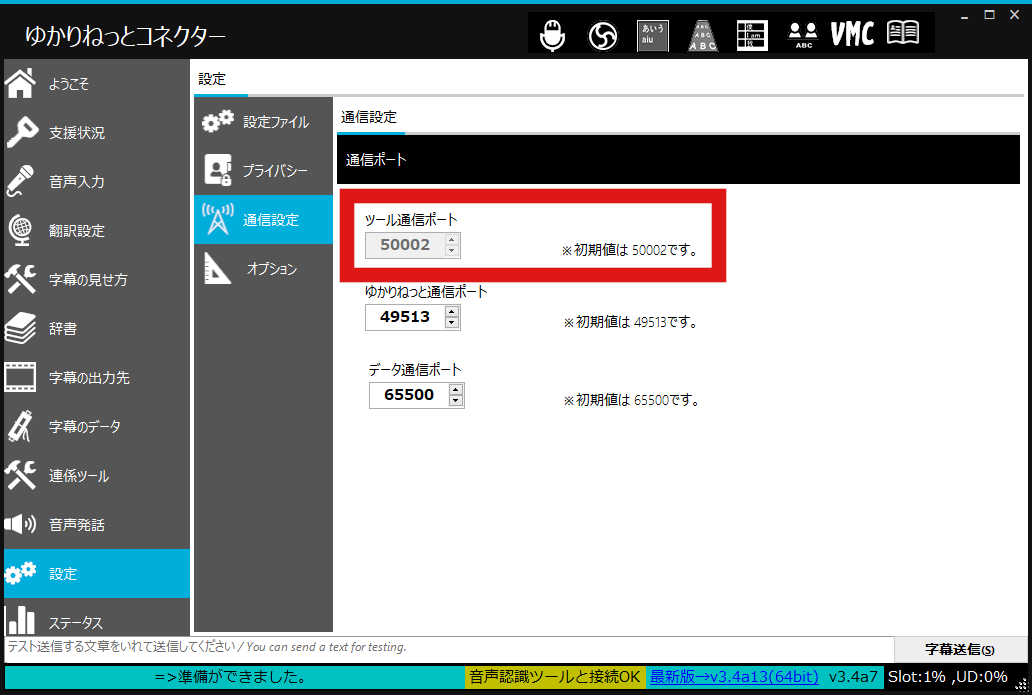1032x695 pixels.
Task: Click the あいう aiu icon in the top toolbar
Action: tap(653, 36)
